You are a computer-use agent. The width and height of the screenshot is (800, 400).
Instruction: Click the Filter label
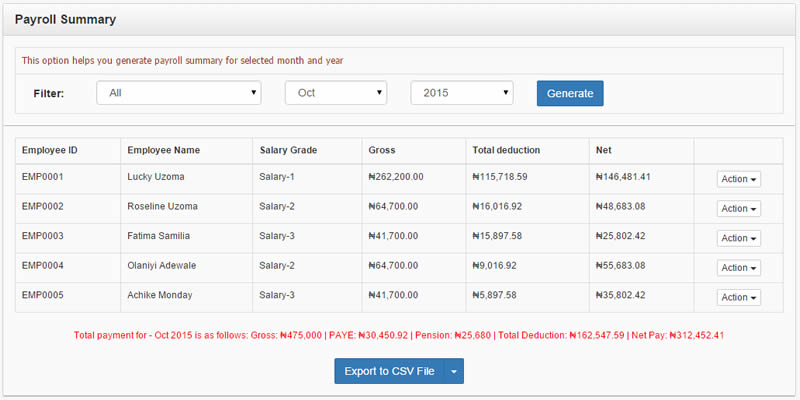[49, 93]
